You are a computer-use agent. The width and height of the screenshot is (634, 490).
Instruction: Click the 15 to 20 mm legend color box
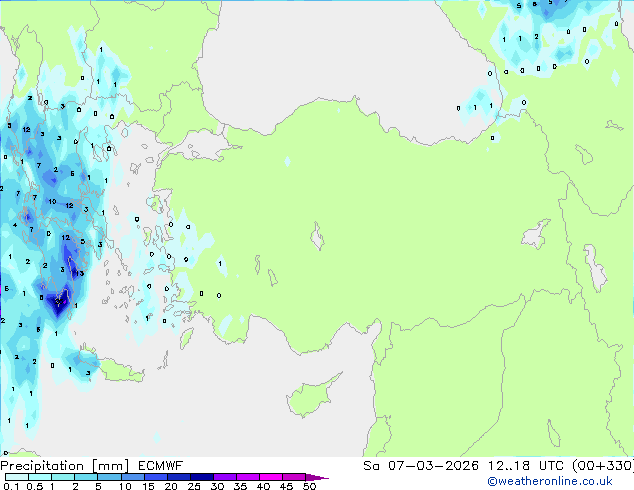tap(156, 477)
